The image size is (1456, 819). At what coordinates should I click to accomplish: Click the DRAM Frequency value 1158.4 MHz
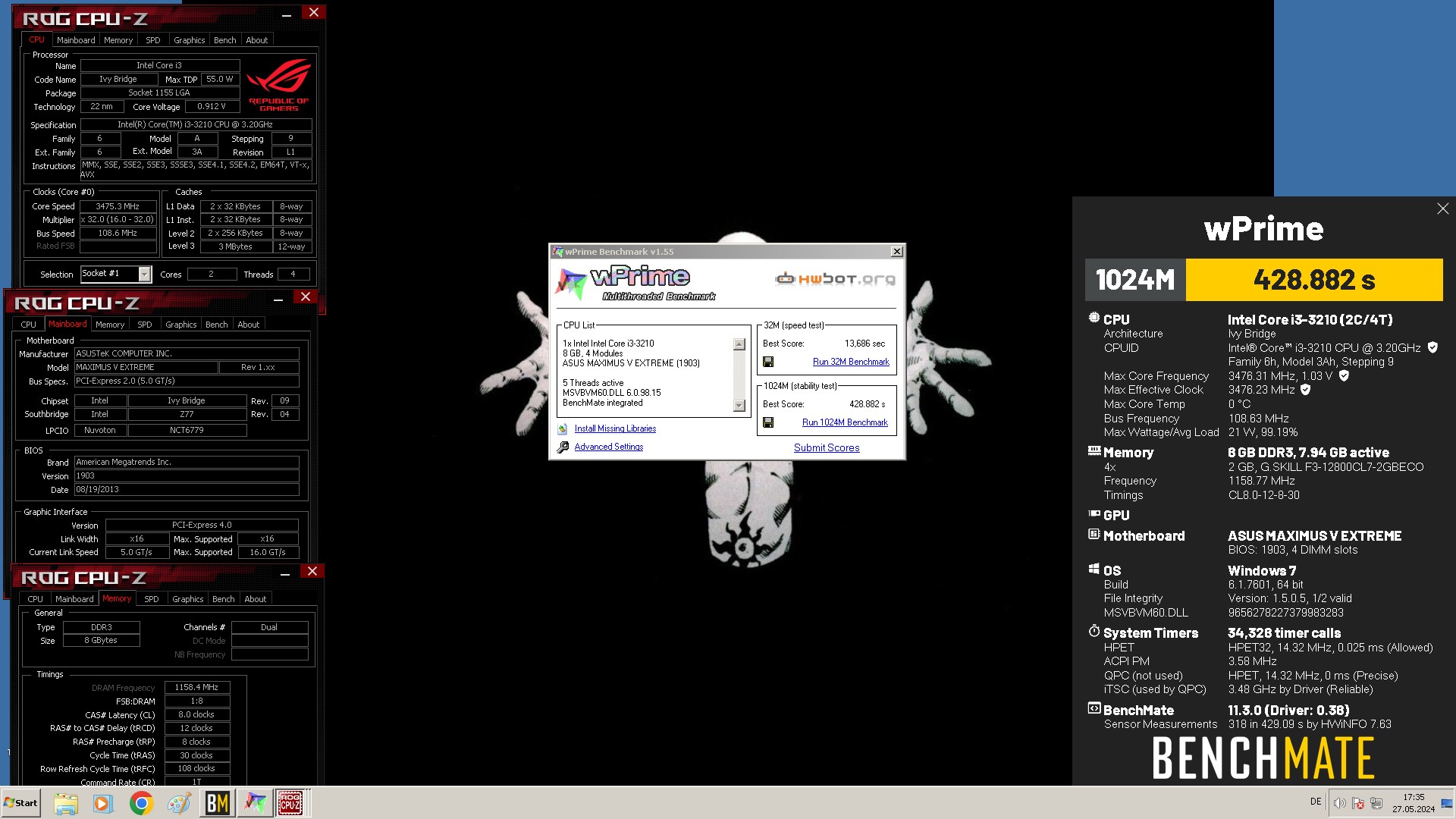click(196, 688)
